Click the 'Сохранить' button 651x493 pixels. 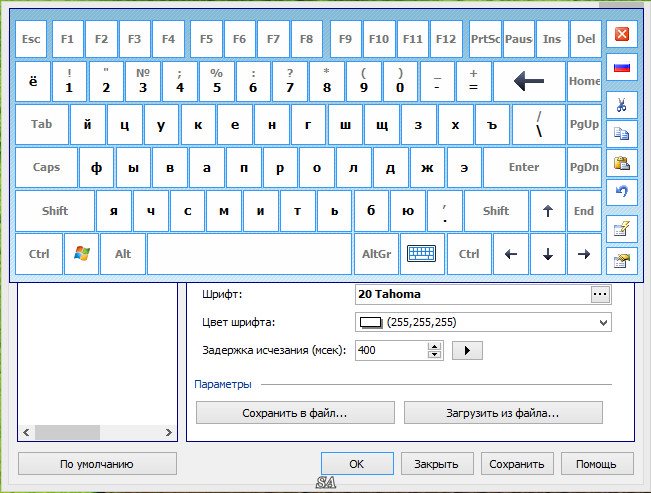[x=517, y=464]
